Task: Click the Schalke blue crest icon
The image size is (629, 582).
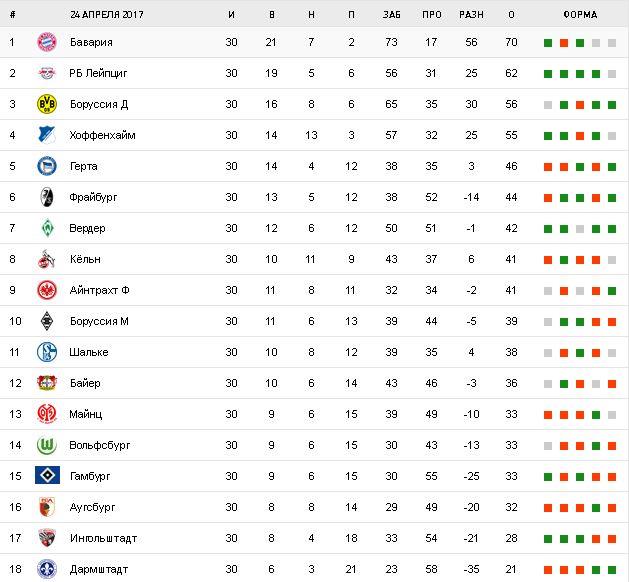Action: [45, 352]
